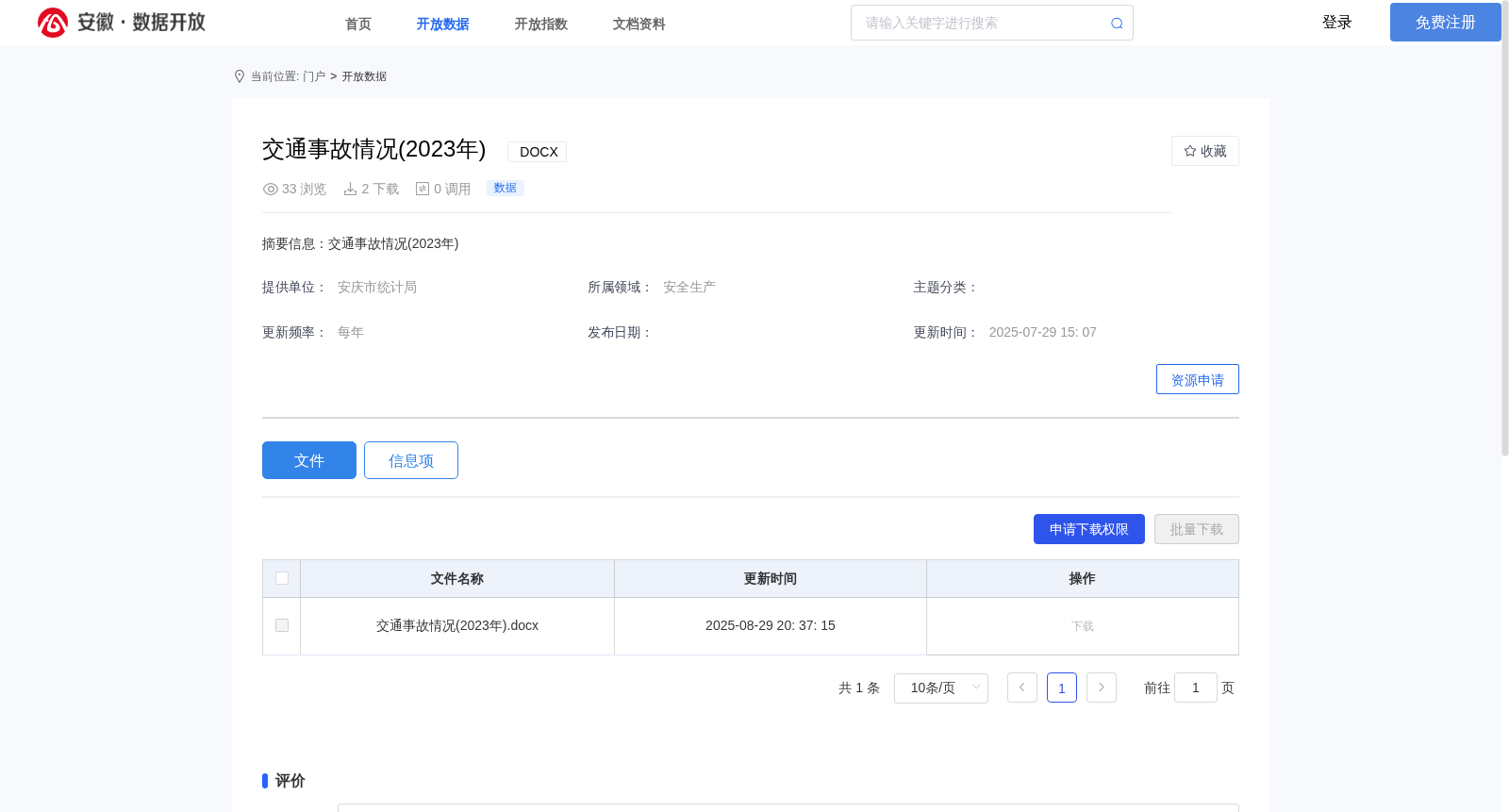Open 文档资料 in the navigation menu
The image size is (1509, 812).
pos(639,24)
